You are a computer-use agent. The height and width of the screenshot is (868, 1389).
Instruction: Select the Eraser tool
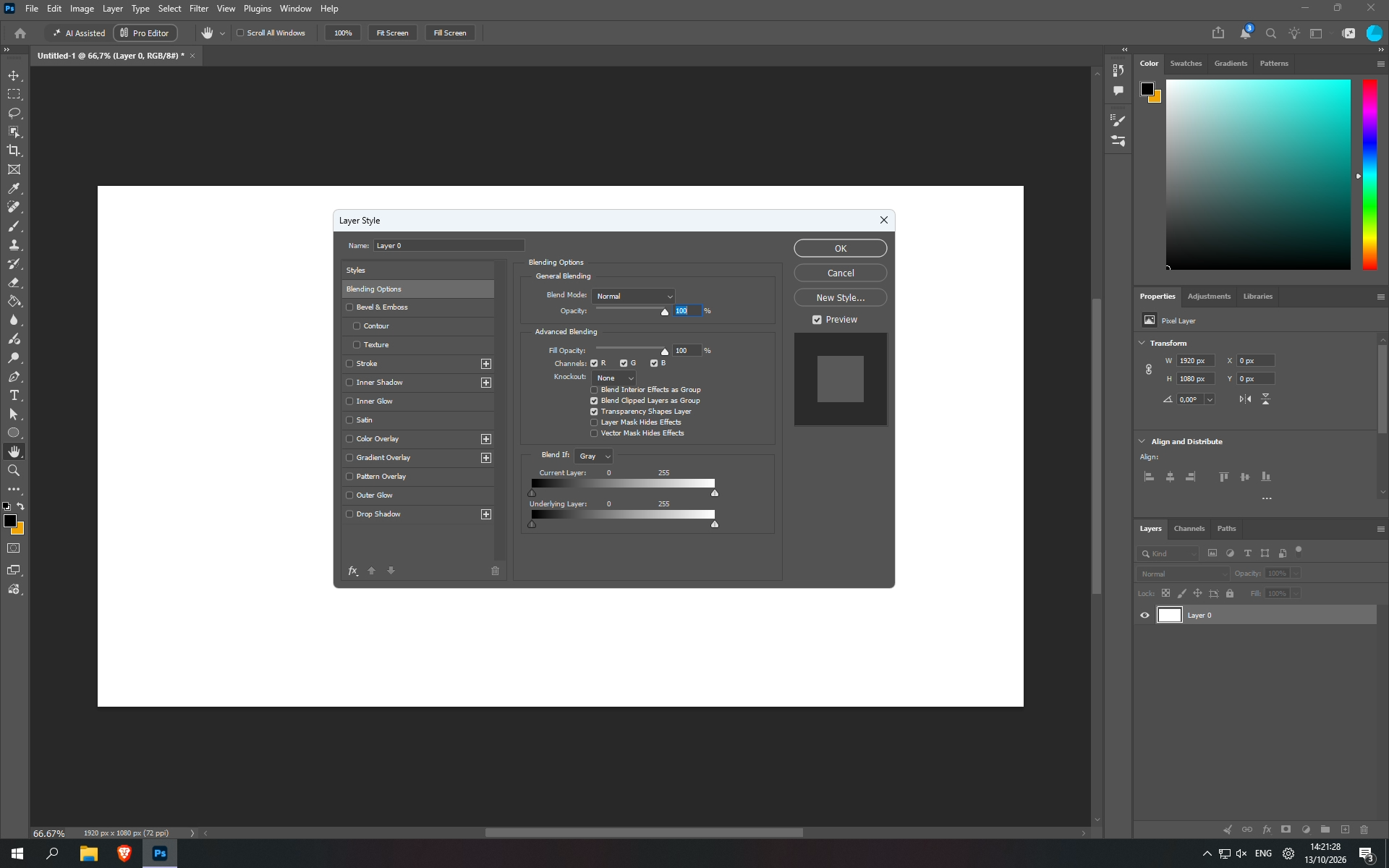14,283
